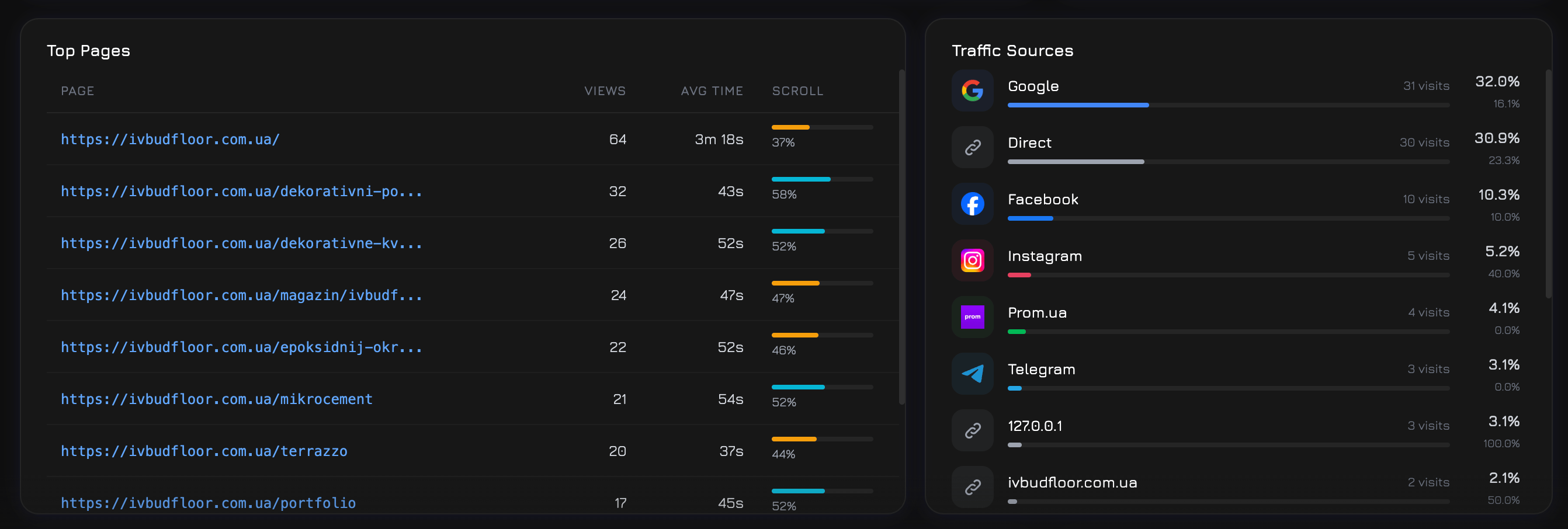
Task: Click the 30.9% Direct share value
Action: tap(1497, 138)
